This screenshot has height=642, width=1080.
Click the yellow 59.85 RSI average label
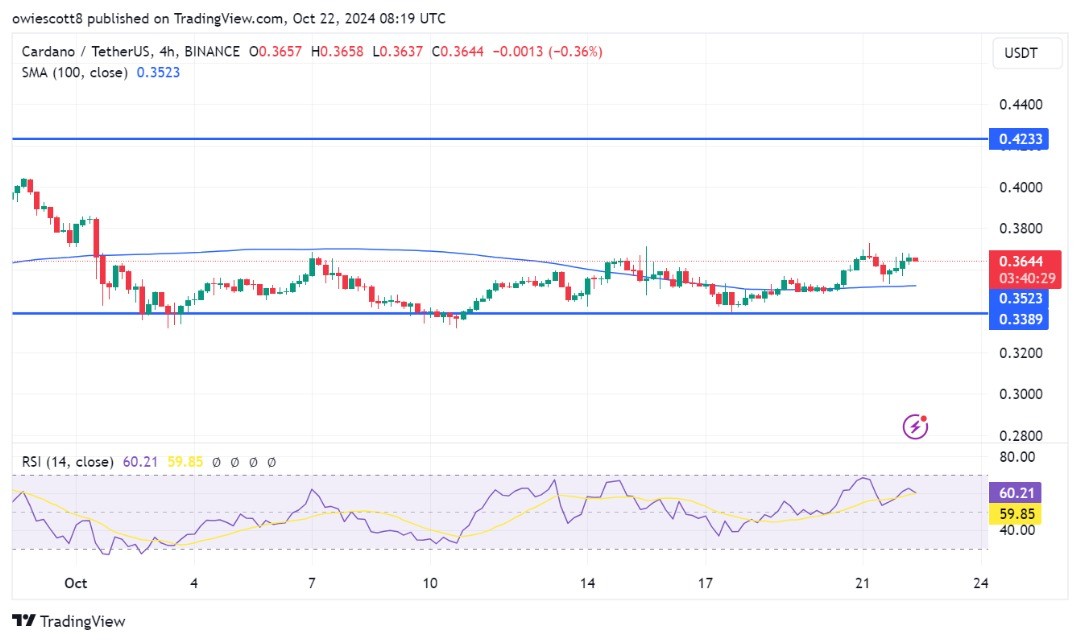pyautogui.click(x=1015, y=514)
